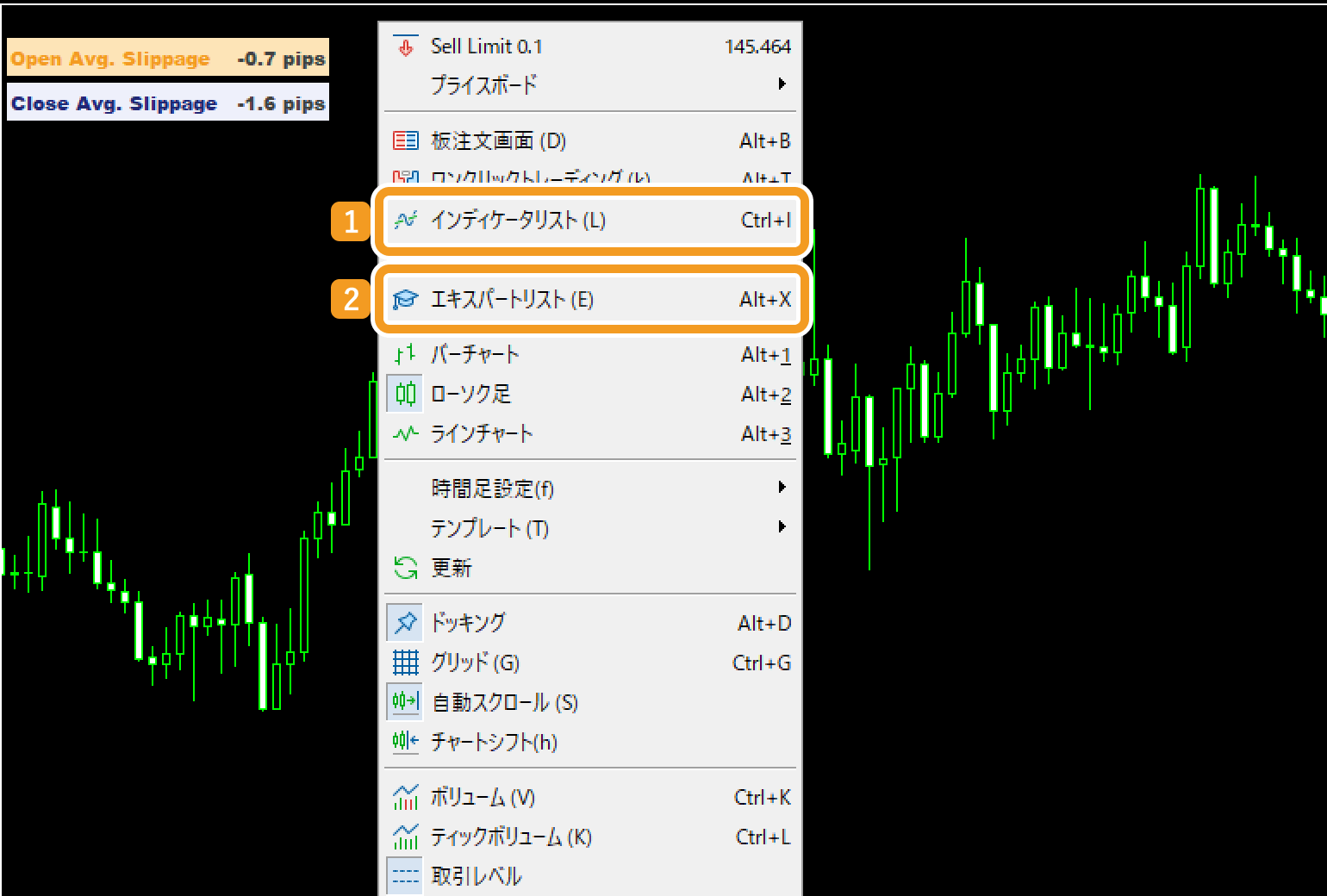Toggle 自動スクロール auto scroll option
This screenshot has height=896, width=1327.
click(x=504, y=702)
